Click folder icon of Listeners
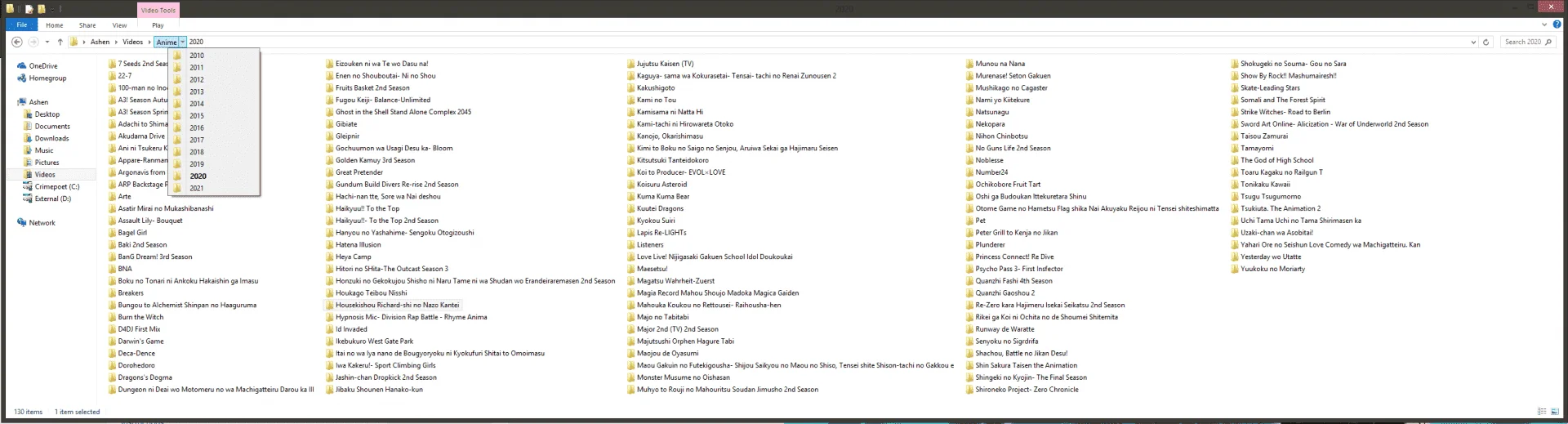 (x=631, y=245)
